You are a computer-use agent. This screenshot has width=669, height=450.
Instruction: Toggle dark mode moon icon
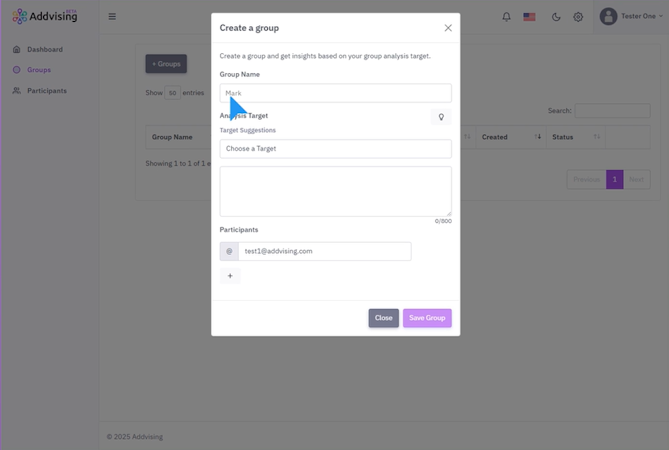pyautogui.click(x=556, y=16)
